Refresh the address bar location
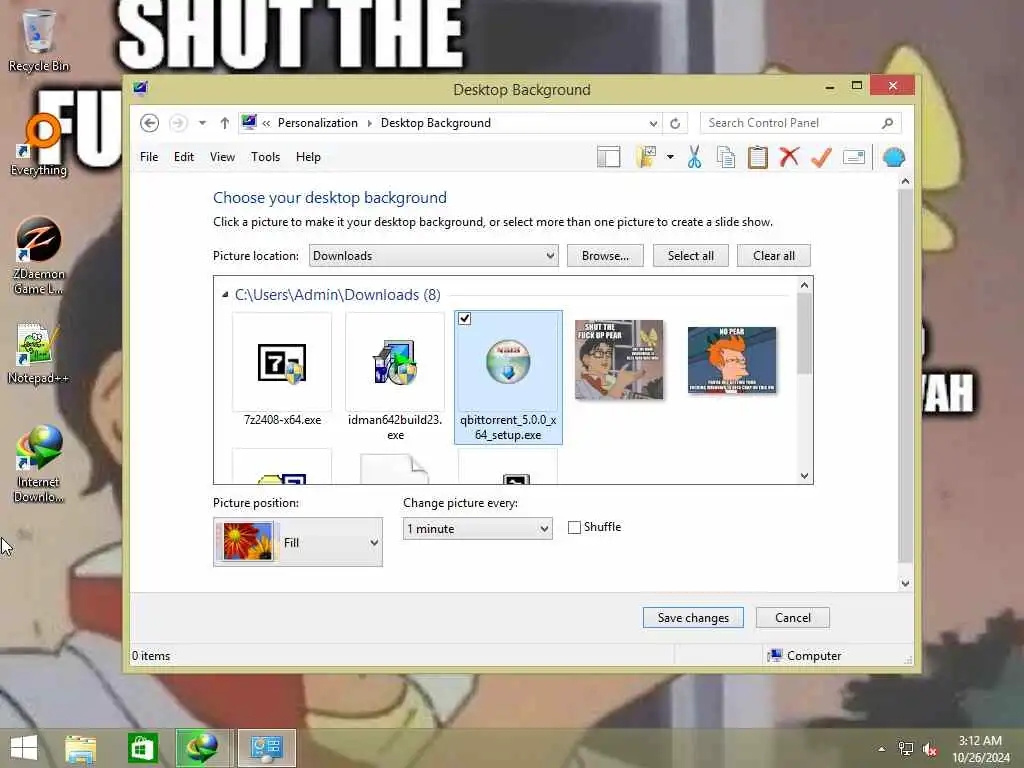 pyautogui.click(x=675, y=123)
